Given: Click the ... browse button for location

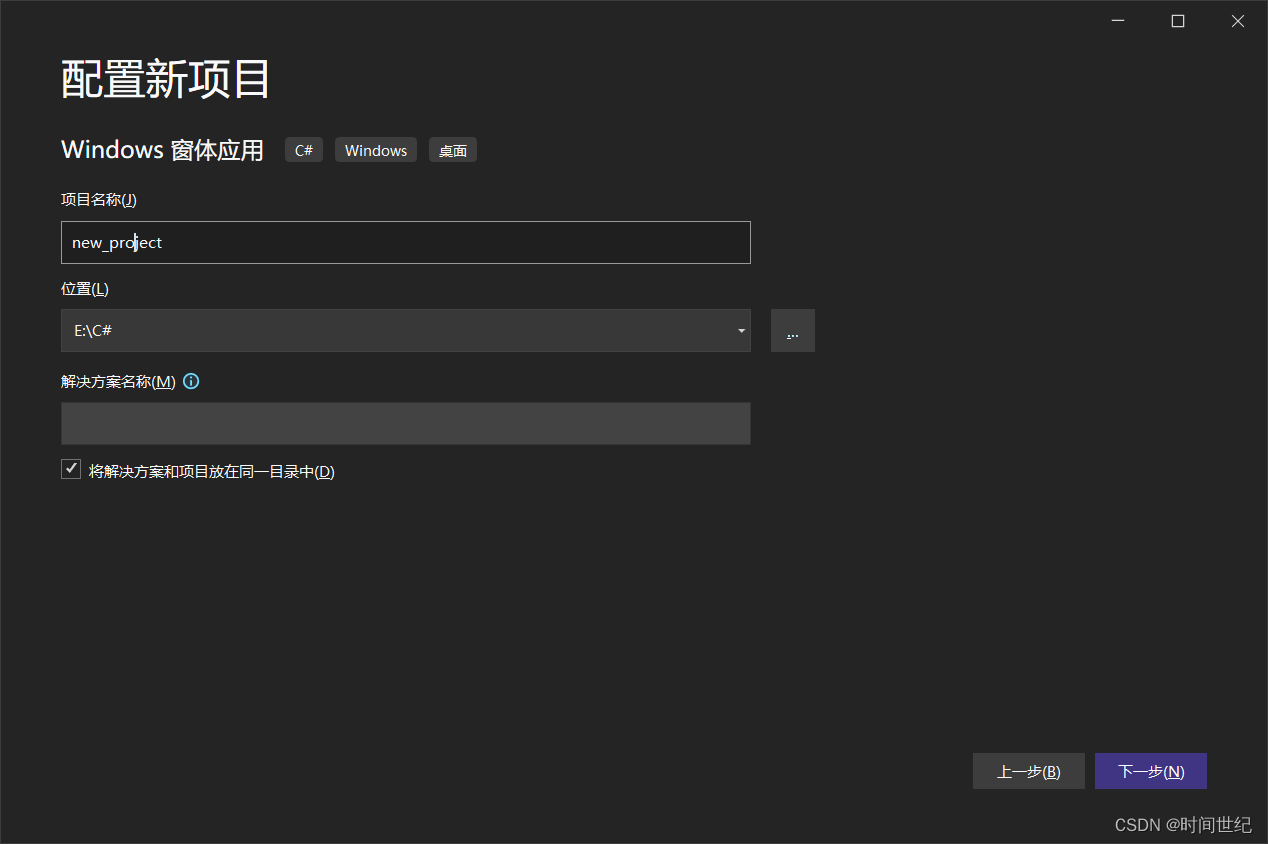Looking at the screenshot, I should pyautogui.click(x=792, y=330).
